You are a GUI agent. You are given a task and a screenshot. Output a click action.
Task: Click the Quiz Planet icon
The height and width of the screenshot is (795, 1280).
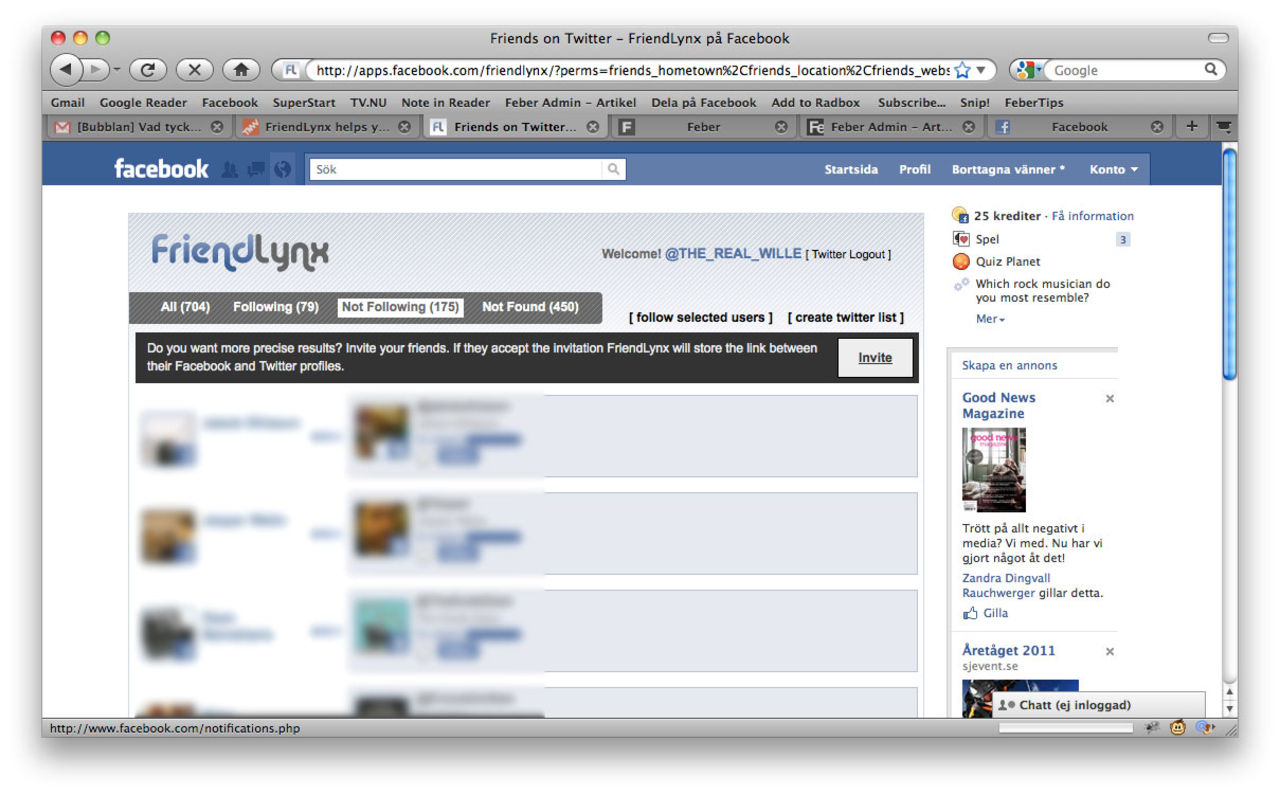pos(961,262)
